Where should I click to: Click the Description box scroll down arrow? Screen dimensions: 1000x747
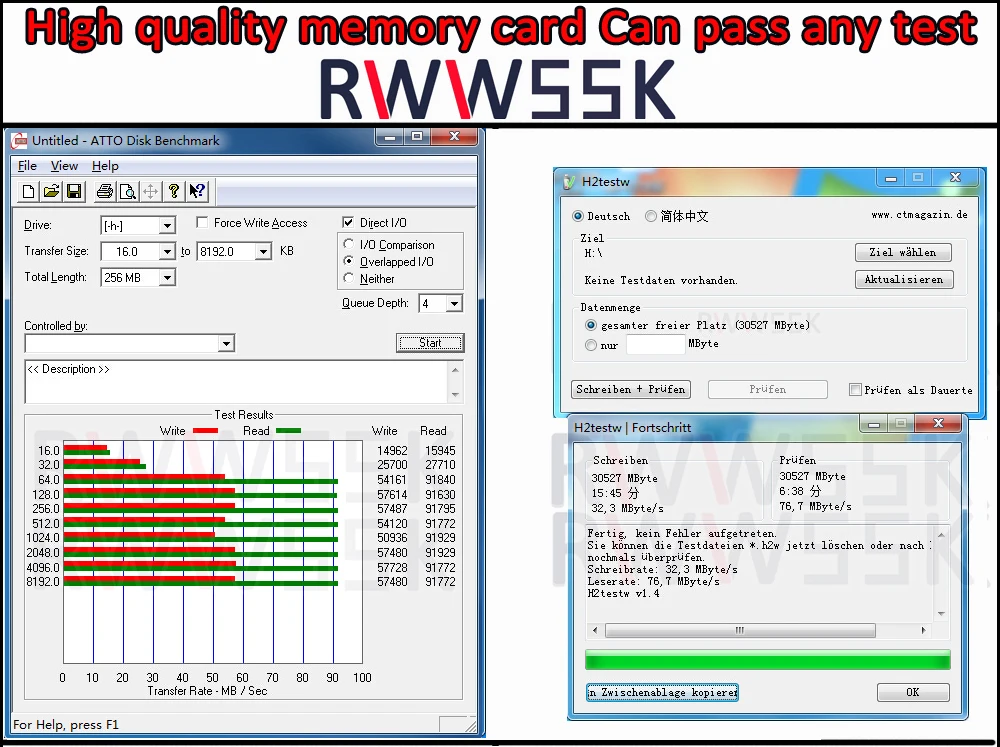[x=455, y=395]
